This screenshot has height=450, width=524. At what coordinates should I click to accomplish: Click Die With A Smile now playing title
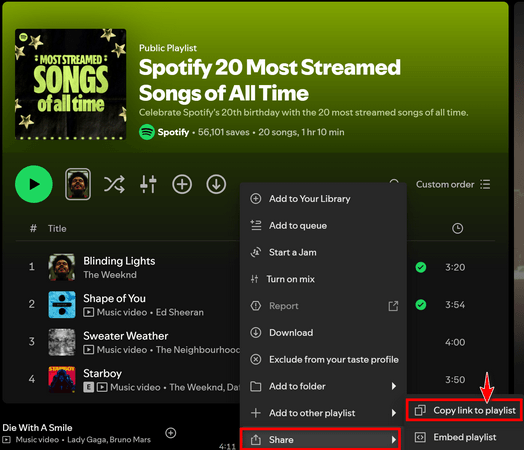(37, 428)
